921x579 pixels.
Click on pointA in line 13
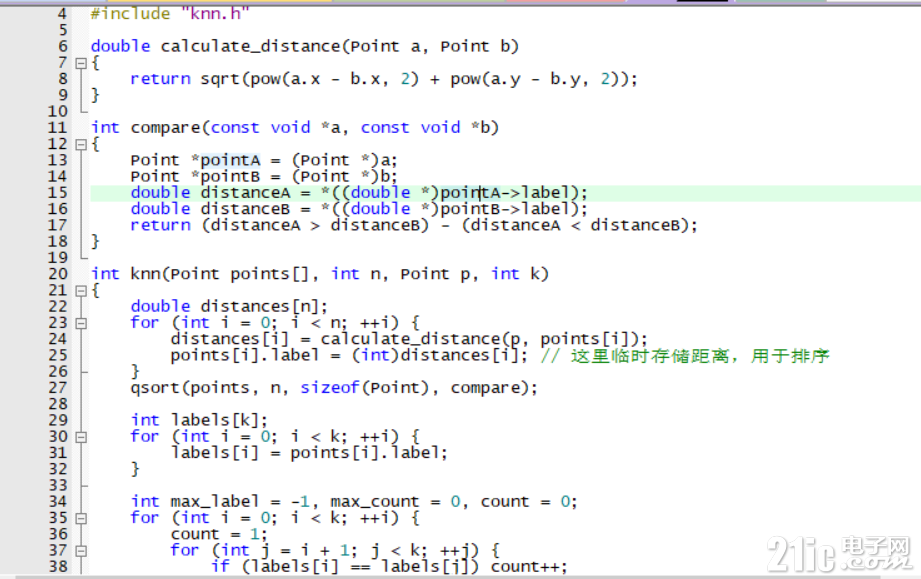point(230,160)
